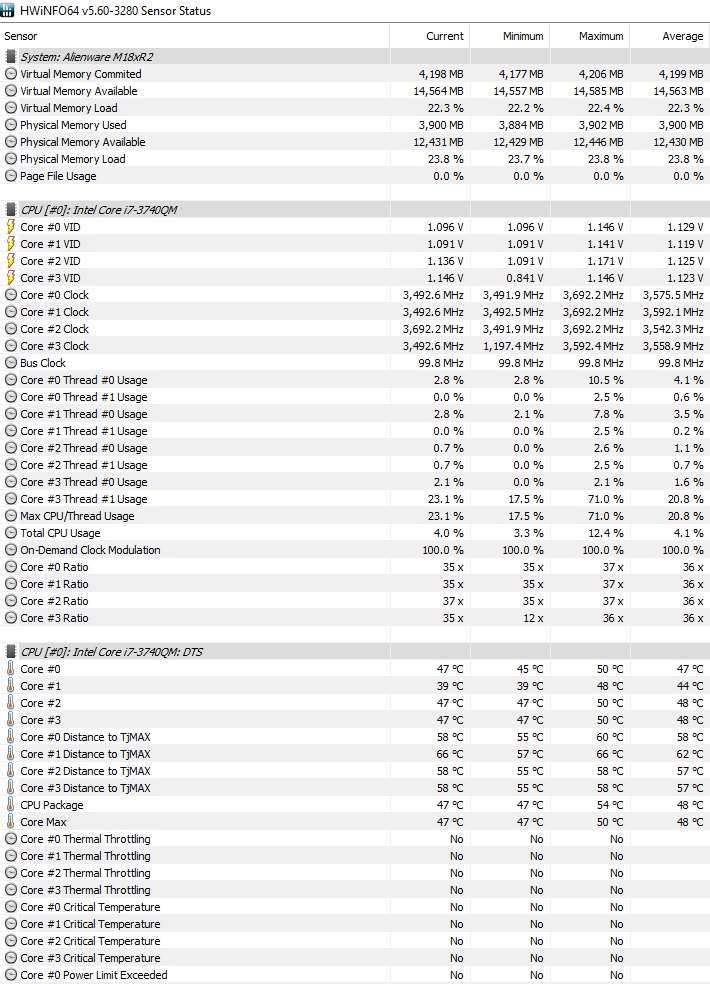The width and height of the screenshot is (710, 984).
Task: Click the lightning bolt icon for Core #0 VID
Action: [x=10, y=227]
